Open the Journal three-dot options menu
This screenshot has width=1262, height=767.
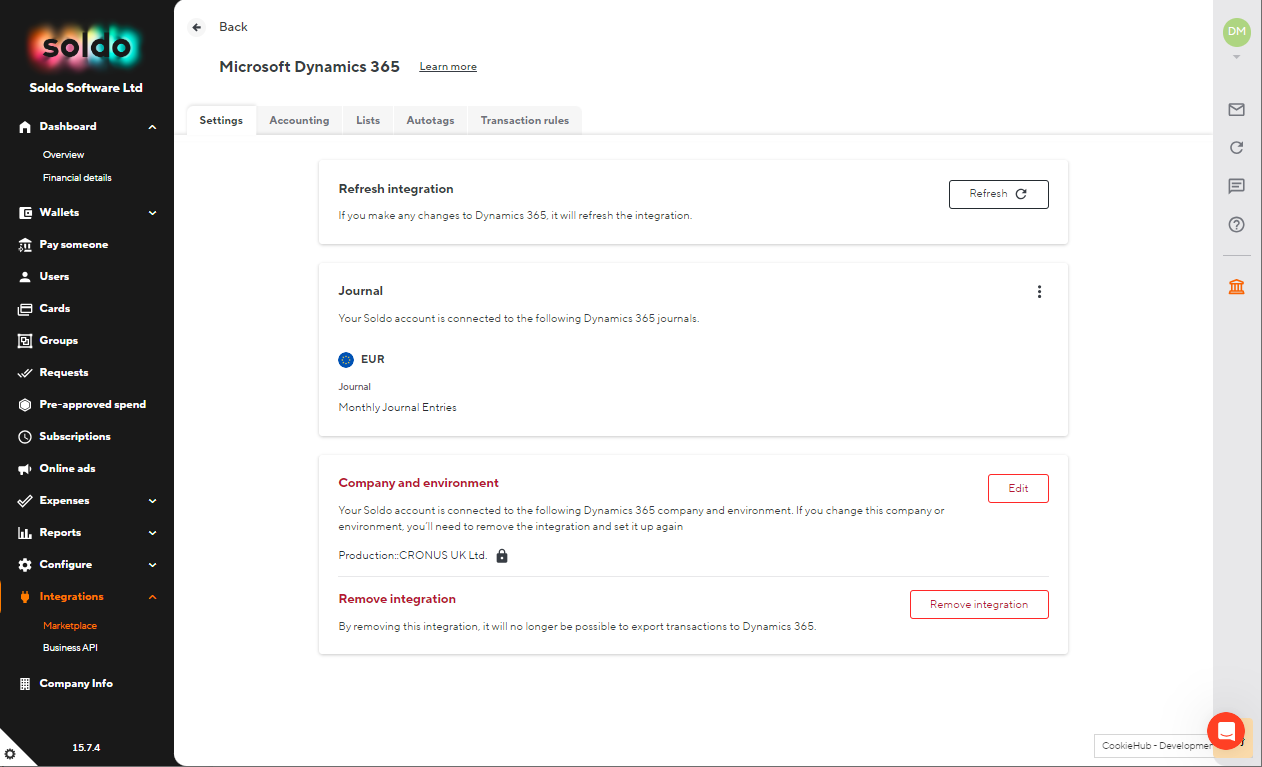tap(1039, 292)
